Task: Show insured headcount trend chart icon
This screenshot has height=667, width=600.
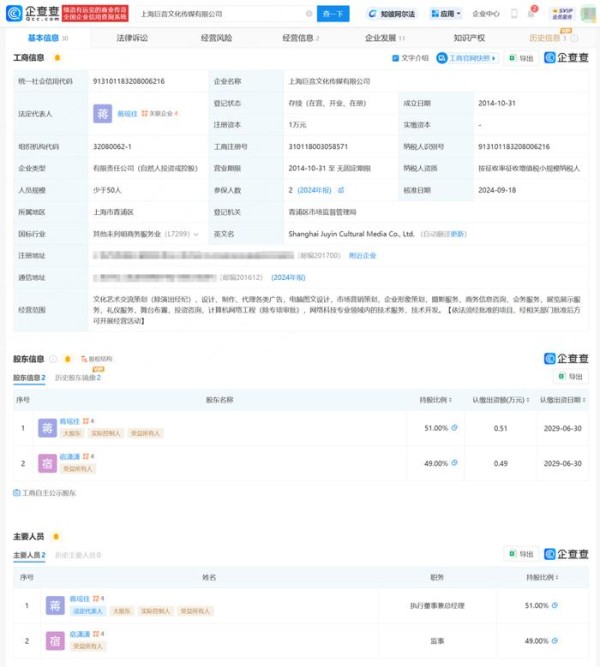Action: 341,190
